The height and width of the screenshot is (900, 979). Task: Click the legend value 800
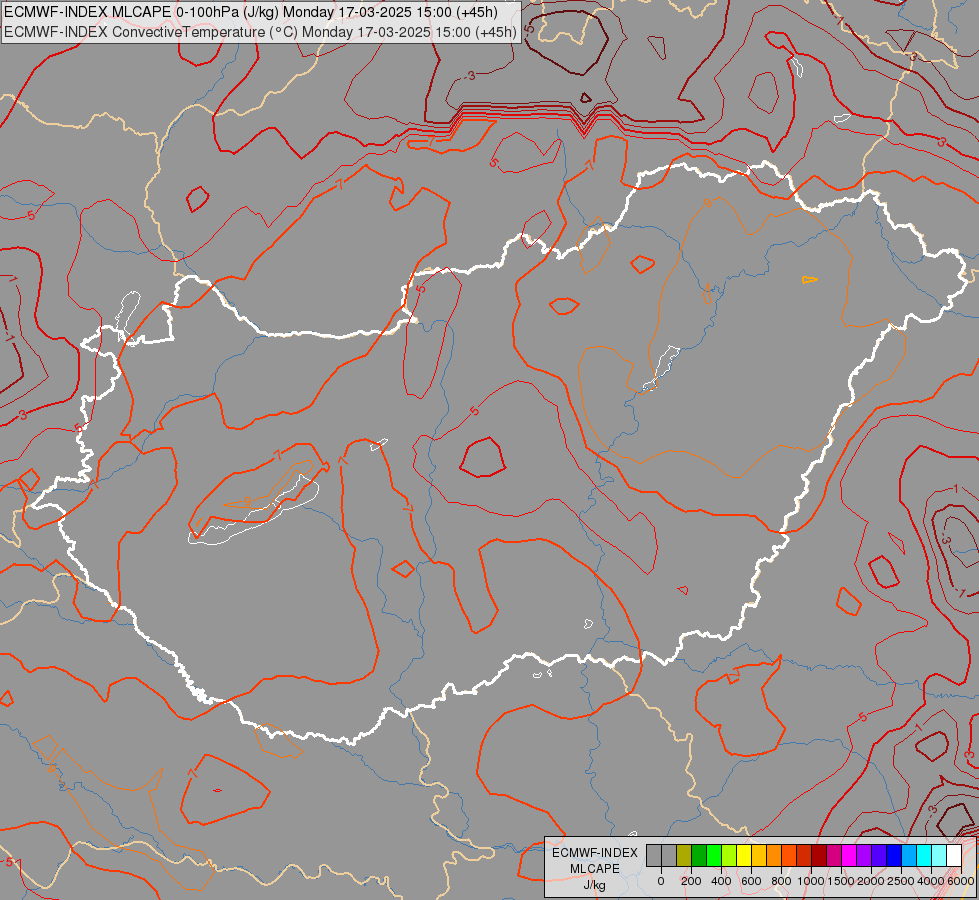(781, 881)
